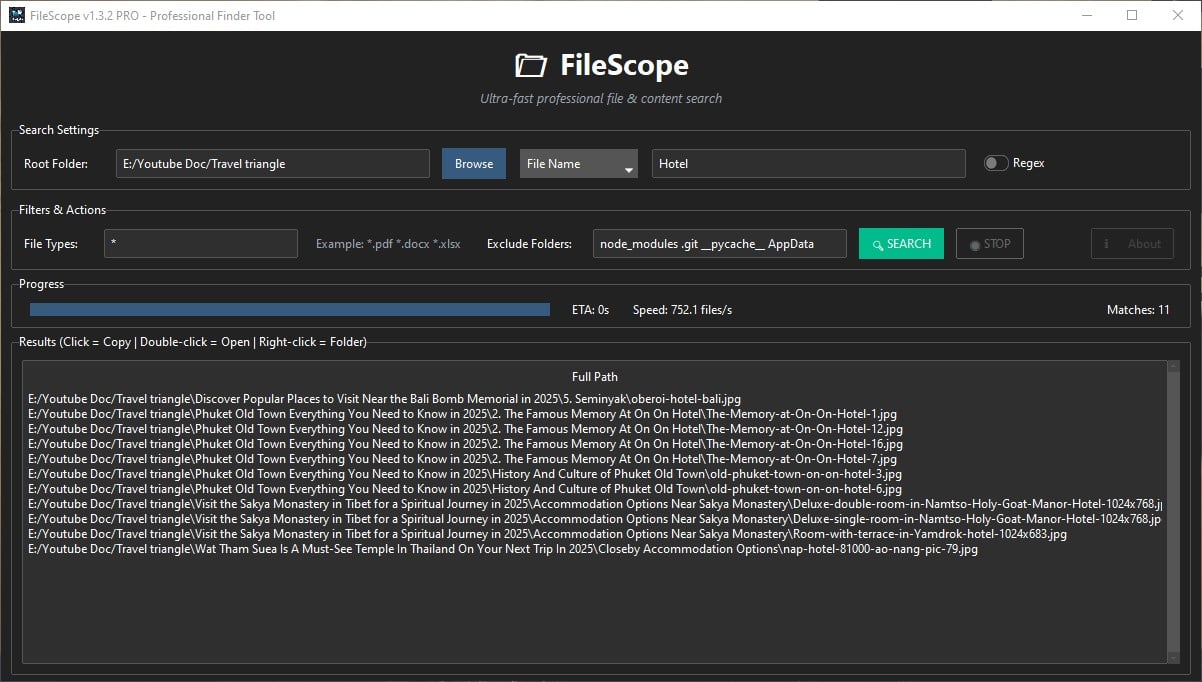The width and height of the screenshot is (1202, 682).
Task: Click the Root Folder path field
Action: [x=273, y=164]
